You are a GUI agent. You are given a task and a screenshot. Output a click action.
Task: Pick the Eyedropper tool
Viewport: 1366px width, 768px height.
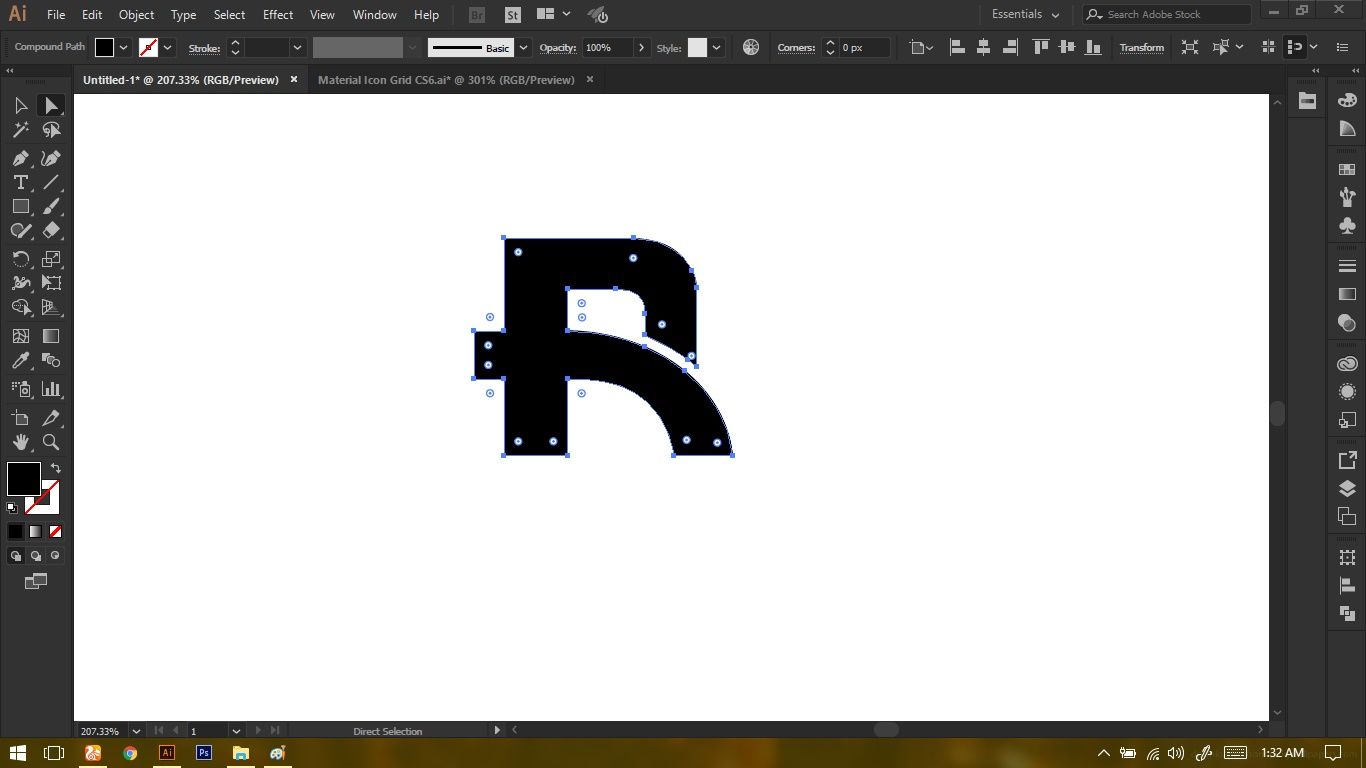click(x=20, y=360)
